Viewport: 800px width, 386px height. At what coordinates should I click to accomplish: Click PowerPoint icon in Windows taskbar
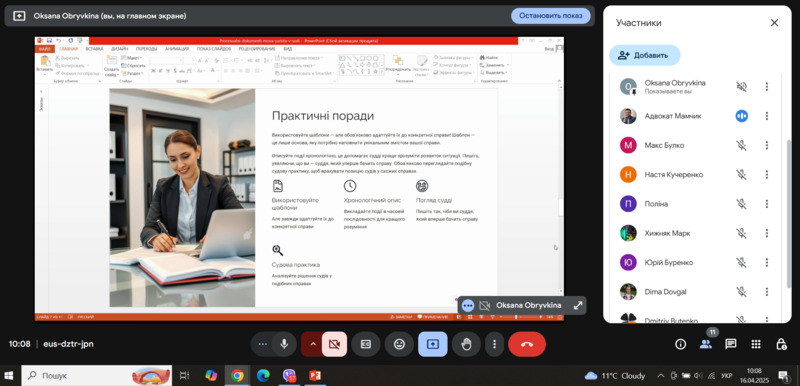[x=315, y=376]
